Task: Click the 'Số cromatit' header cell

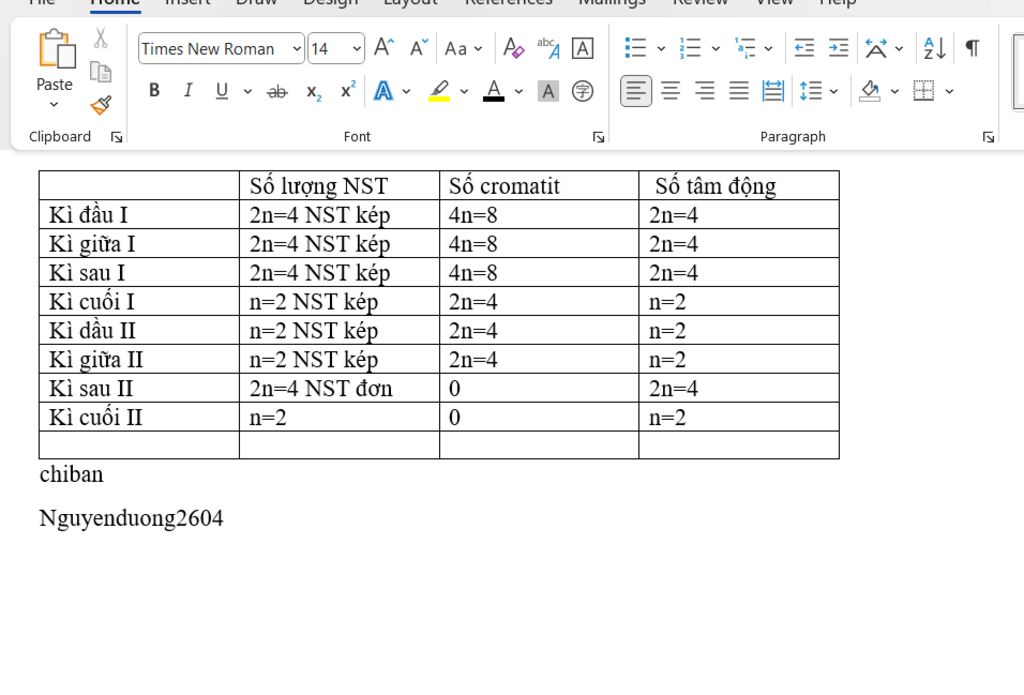Action: click(x=539, y=186)
